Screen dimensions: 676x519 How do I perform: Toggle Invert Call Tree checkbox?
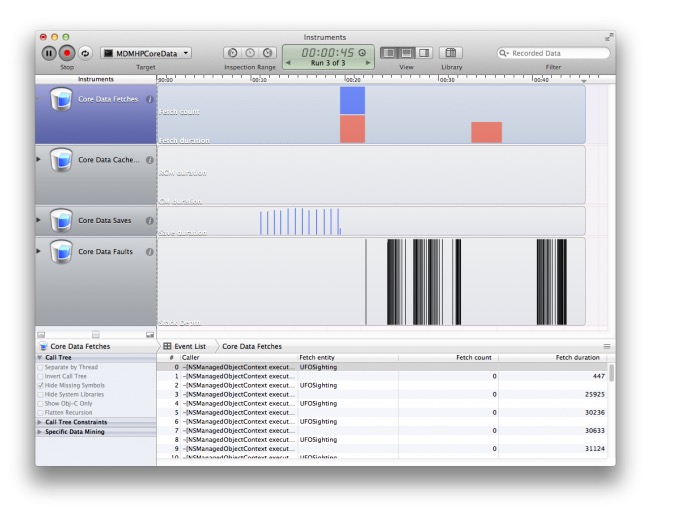click(x=41, y=376)
